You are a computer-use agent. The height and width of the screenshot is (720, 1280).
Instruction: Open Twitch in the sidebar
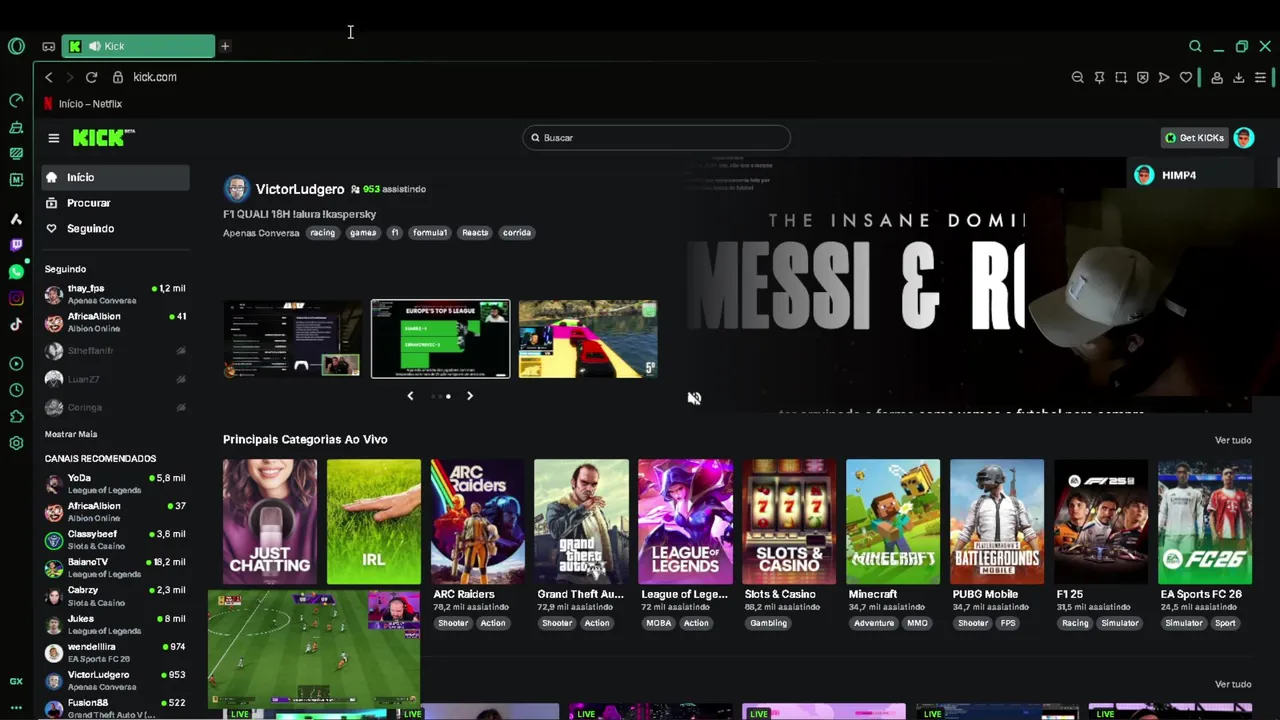click(16, 245)
